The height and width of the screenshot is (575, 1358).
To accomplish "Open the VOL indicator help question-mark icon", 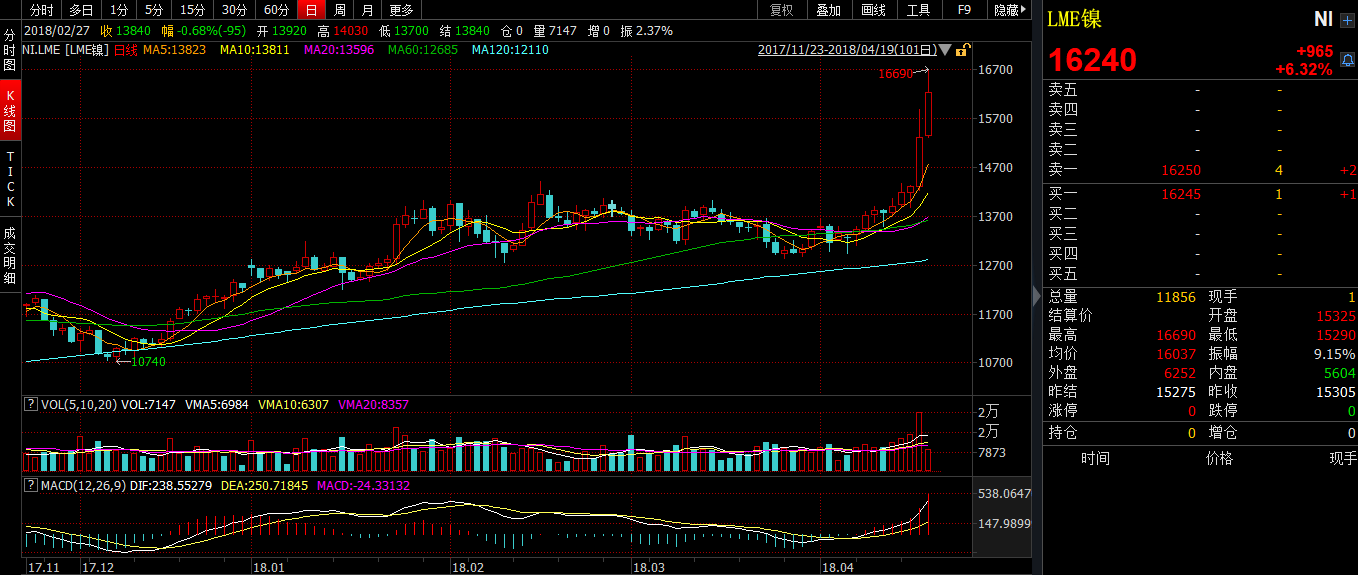I will tap(30, 405).
